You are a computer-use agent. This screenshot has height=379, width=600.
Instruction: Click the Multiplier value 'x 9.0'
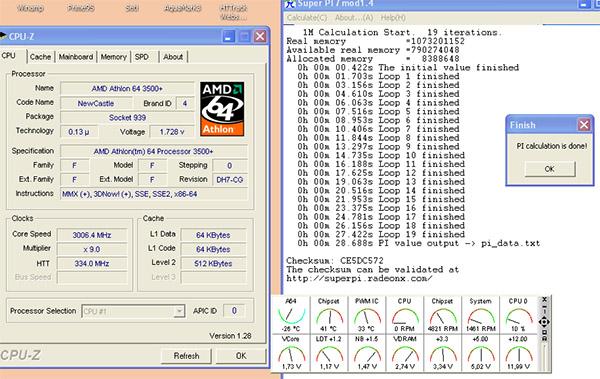click(92, 249)
